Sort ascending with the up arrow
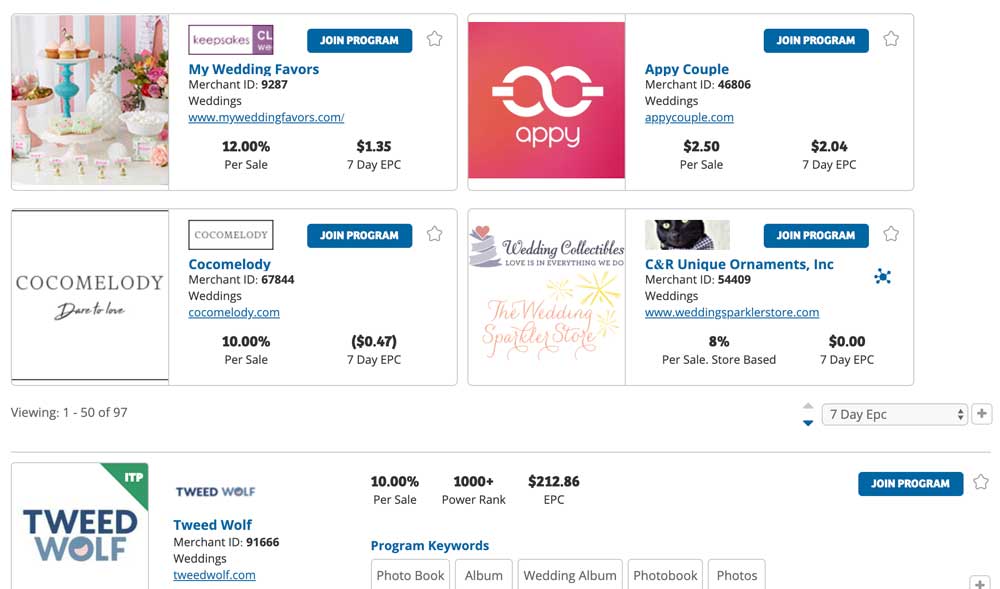 (x=808, y=406)
